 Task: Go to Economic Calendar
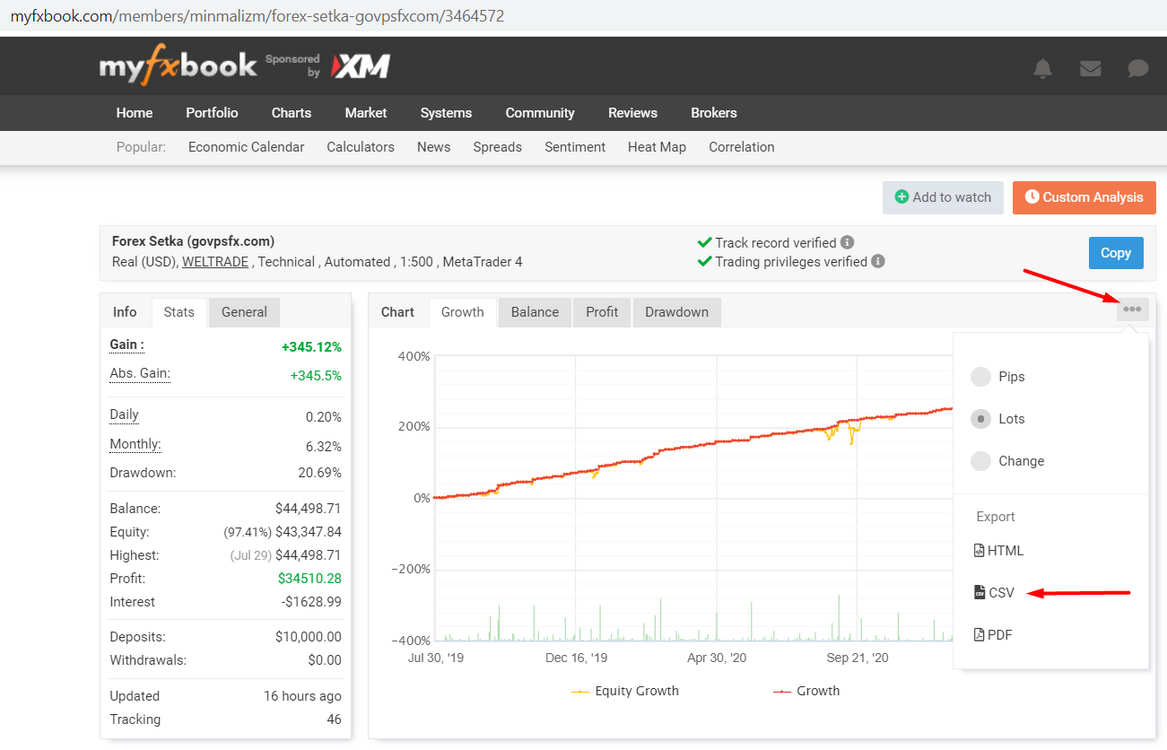click(x=246, y=147)
